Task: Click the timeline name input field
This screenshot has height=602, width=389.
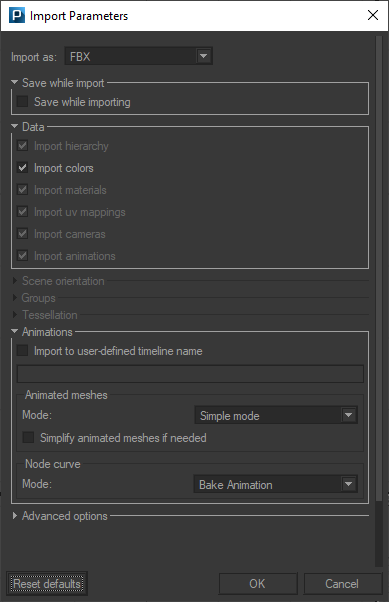Action: 190,374
